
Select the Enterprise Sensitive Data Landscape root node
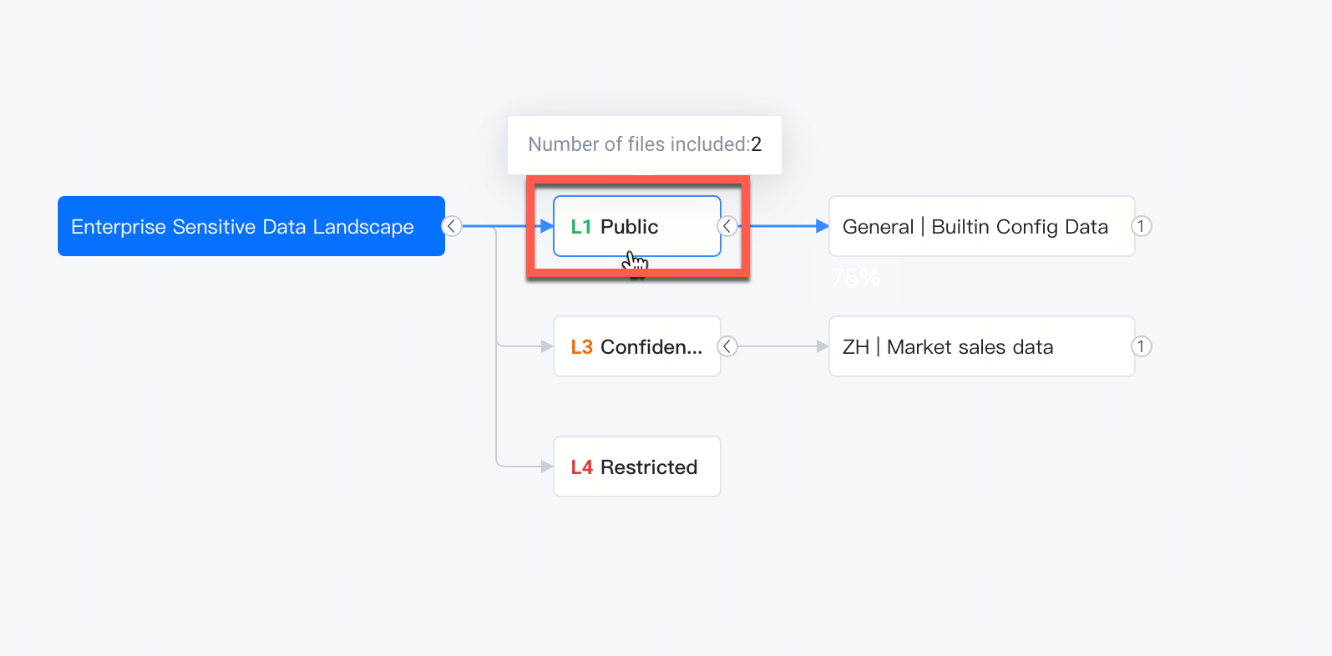pyautogui.click(x=251, y=226)
